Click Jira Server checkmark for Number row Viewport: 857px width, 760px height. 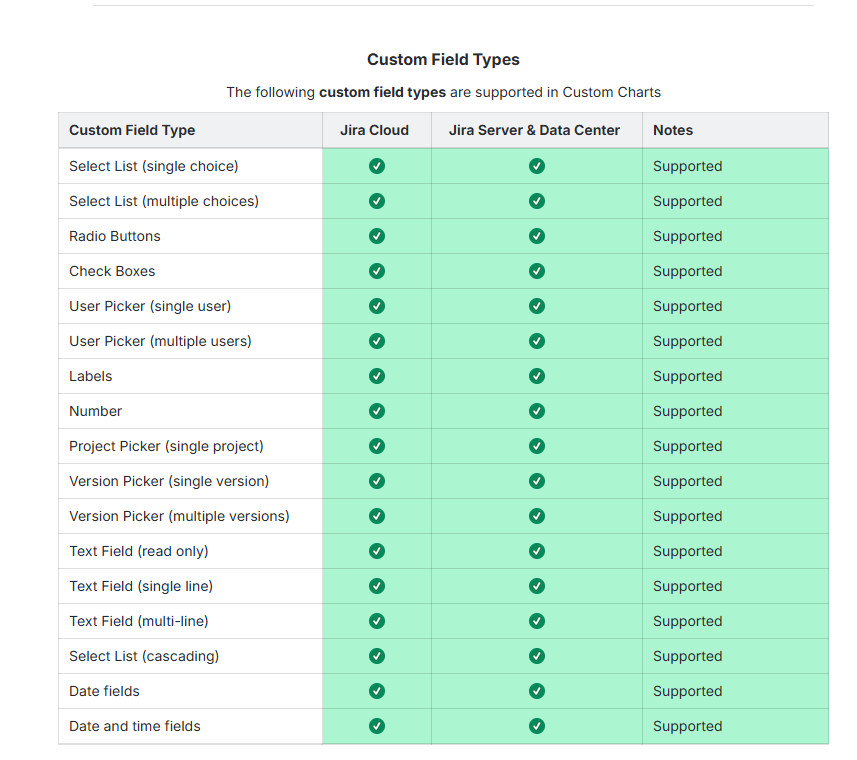[537, 411]
